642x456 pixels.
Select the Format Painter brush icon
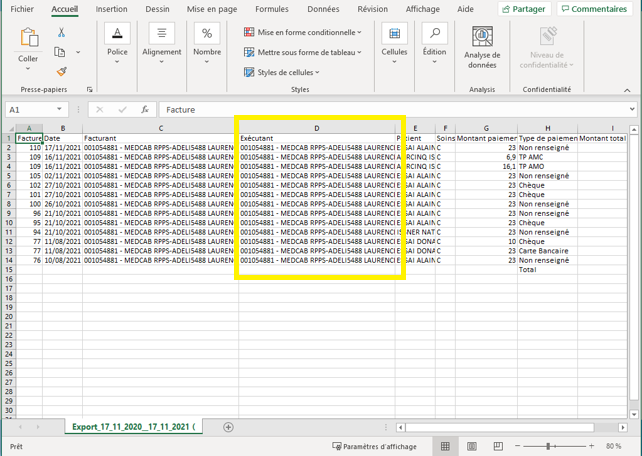pos(61,72)
